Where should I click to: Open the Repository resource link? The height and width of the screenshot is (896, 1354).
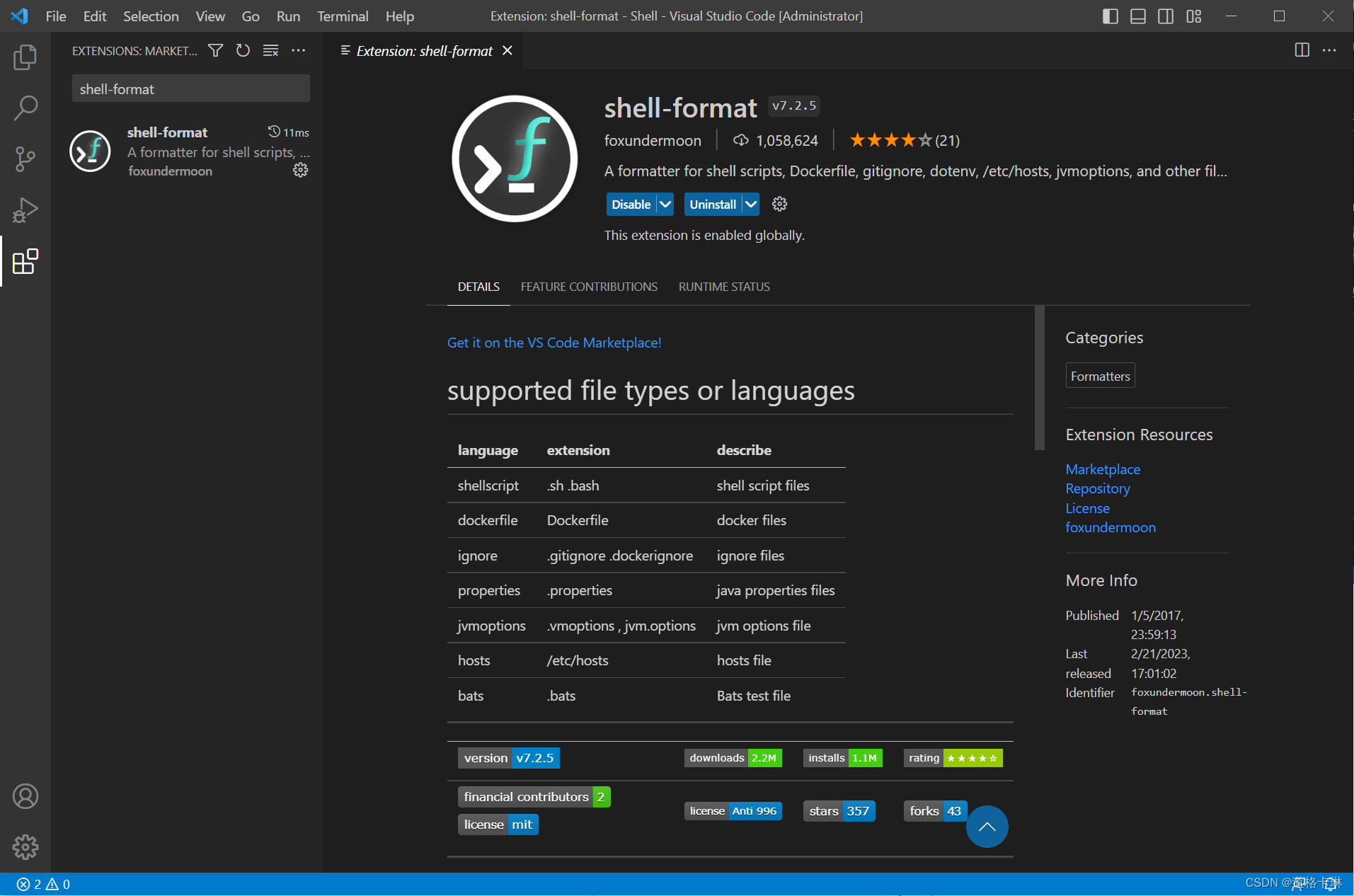[x=1098, y=488]
